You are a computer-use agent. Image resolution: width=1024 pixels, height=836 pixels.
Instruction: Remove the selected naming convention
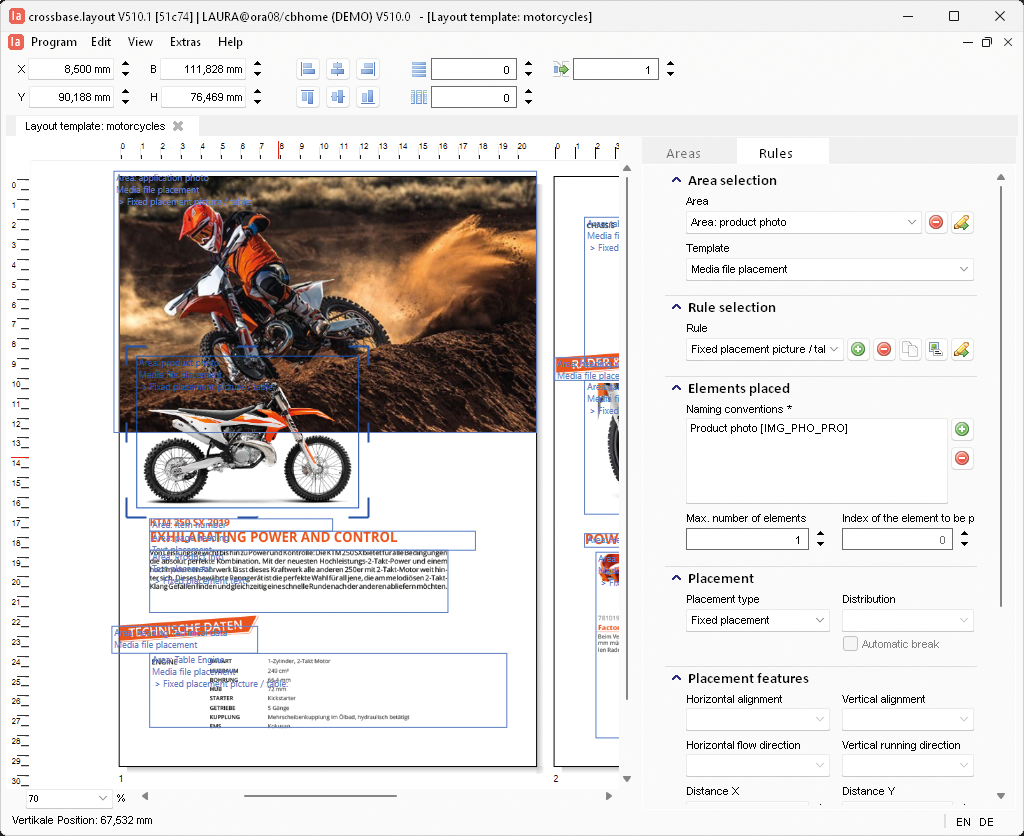click(961, 458)
